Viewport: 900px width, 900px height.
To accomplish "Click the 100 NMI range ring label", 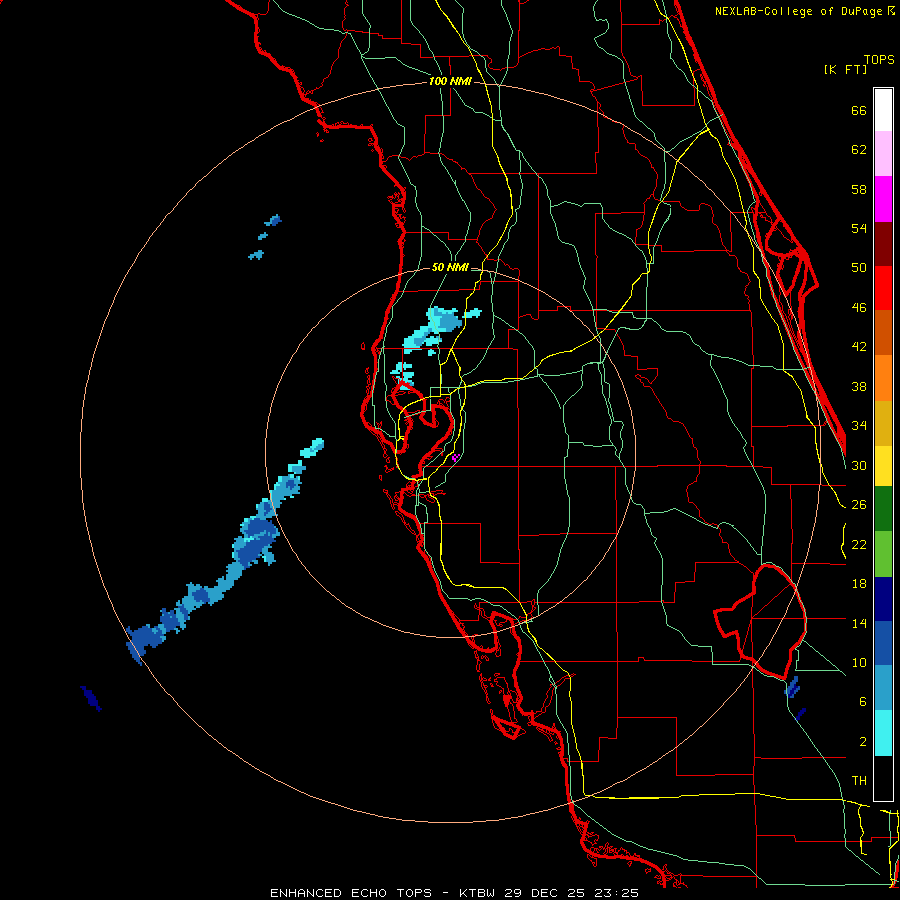I will (x=450, y=82).
